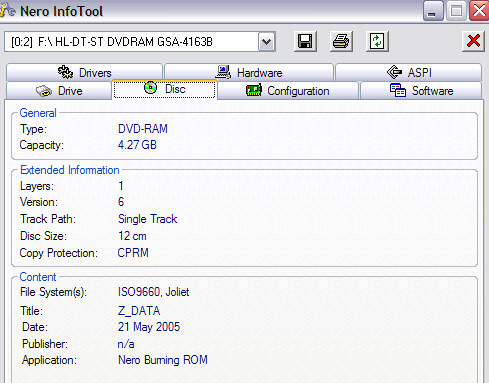
Task: Click the File System(s) label
Action: (x=53, y=292)
